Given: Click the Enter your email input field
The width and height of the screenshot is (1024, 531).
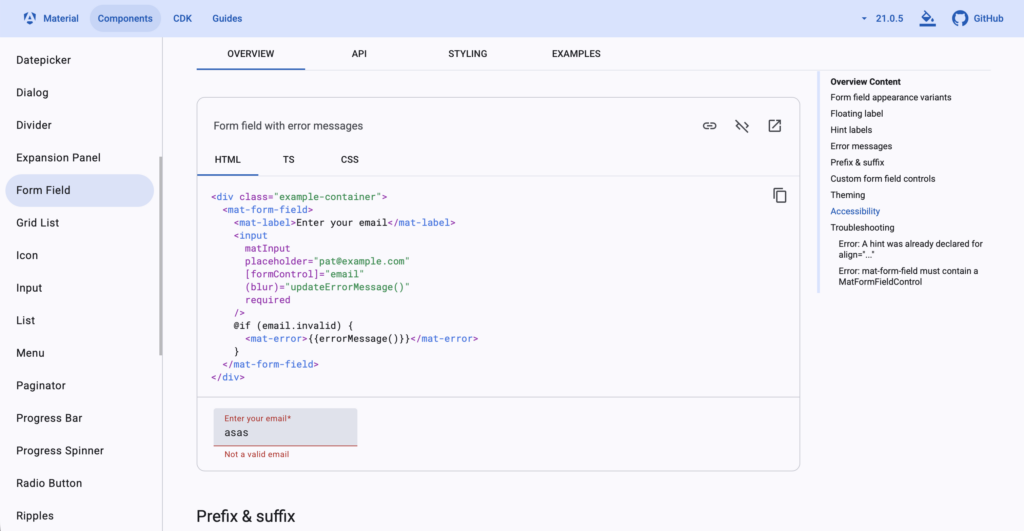Looking at the screenshot, I should [x=285, y=433].
